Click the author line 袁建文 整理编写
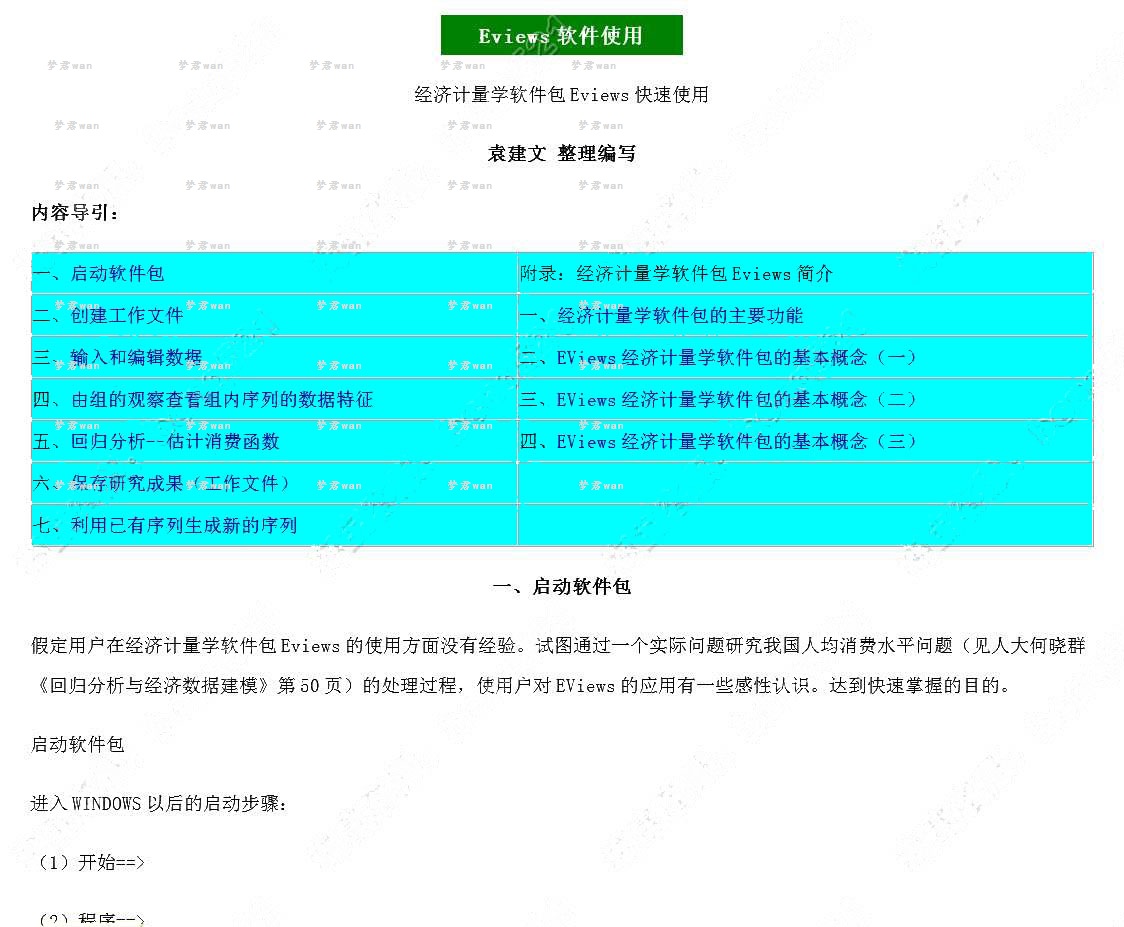Viewport: 1124px width, 927px height. (561, 153)
